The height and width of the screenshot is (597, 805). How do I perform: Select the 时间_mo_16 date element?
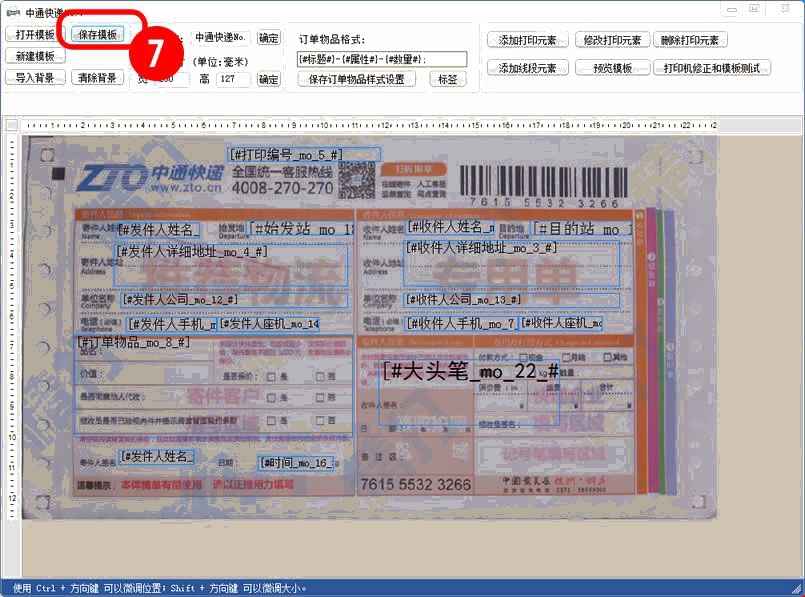296,463
